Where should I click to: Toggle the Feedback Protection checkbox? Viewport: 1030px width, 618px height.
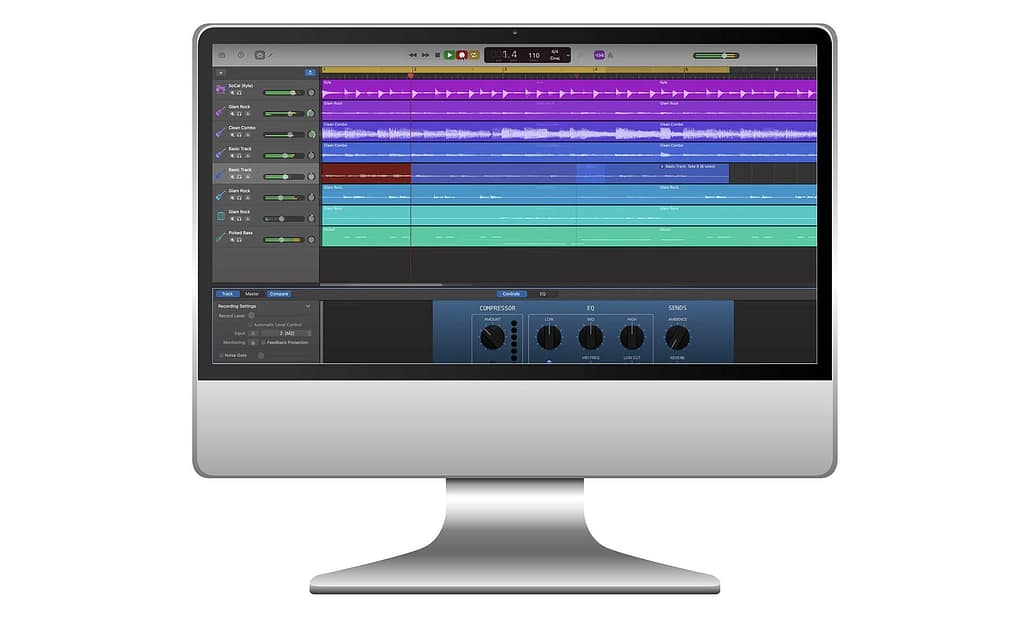pos(263,342)
